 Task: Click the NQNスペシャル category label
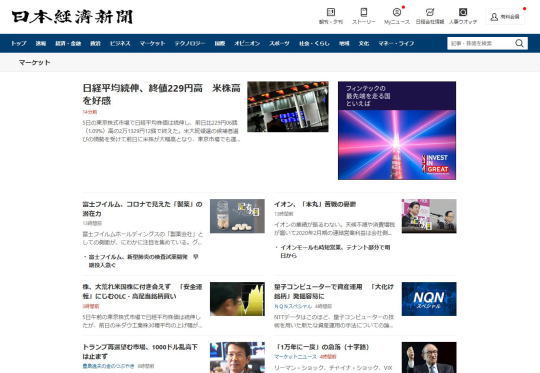[293, 306]
